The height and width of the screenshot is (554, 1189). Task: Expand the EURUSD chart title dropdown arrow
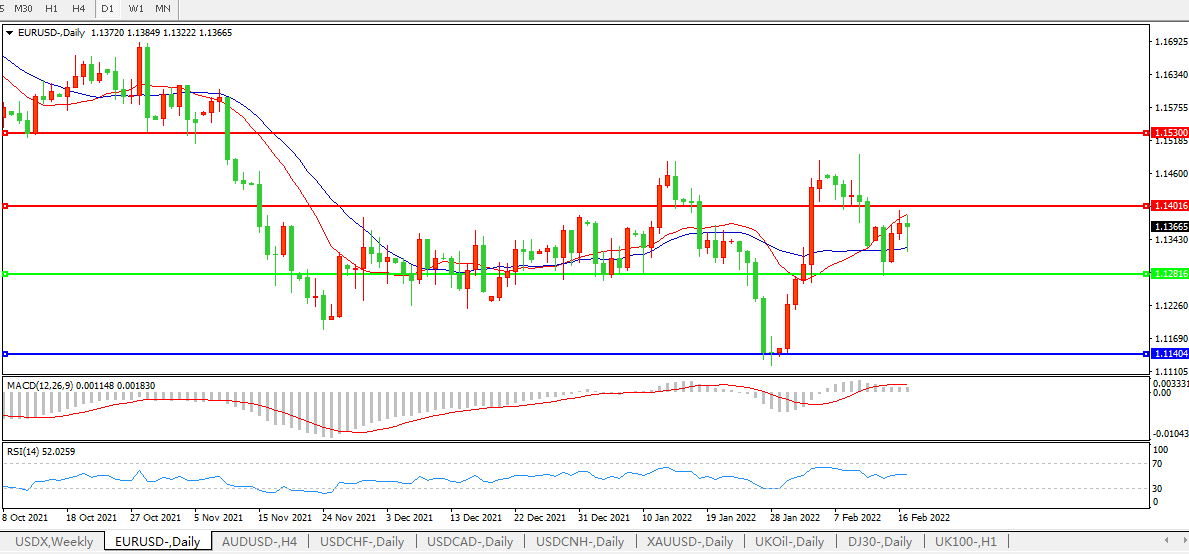click(x=10, y=33)
